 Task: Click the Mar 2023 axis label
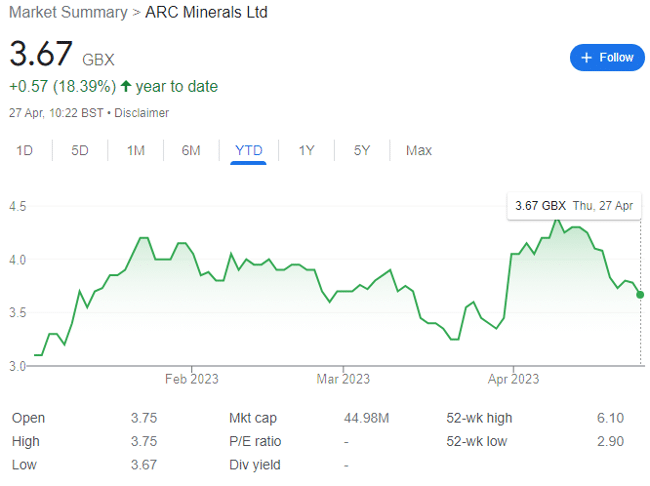(x=343, y=379)
